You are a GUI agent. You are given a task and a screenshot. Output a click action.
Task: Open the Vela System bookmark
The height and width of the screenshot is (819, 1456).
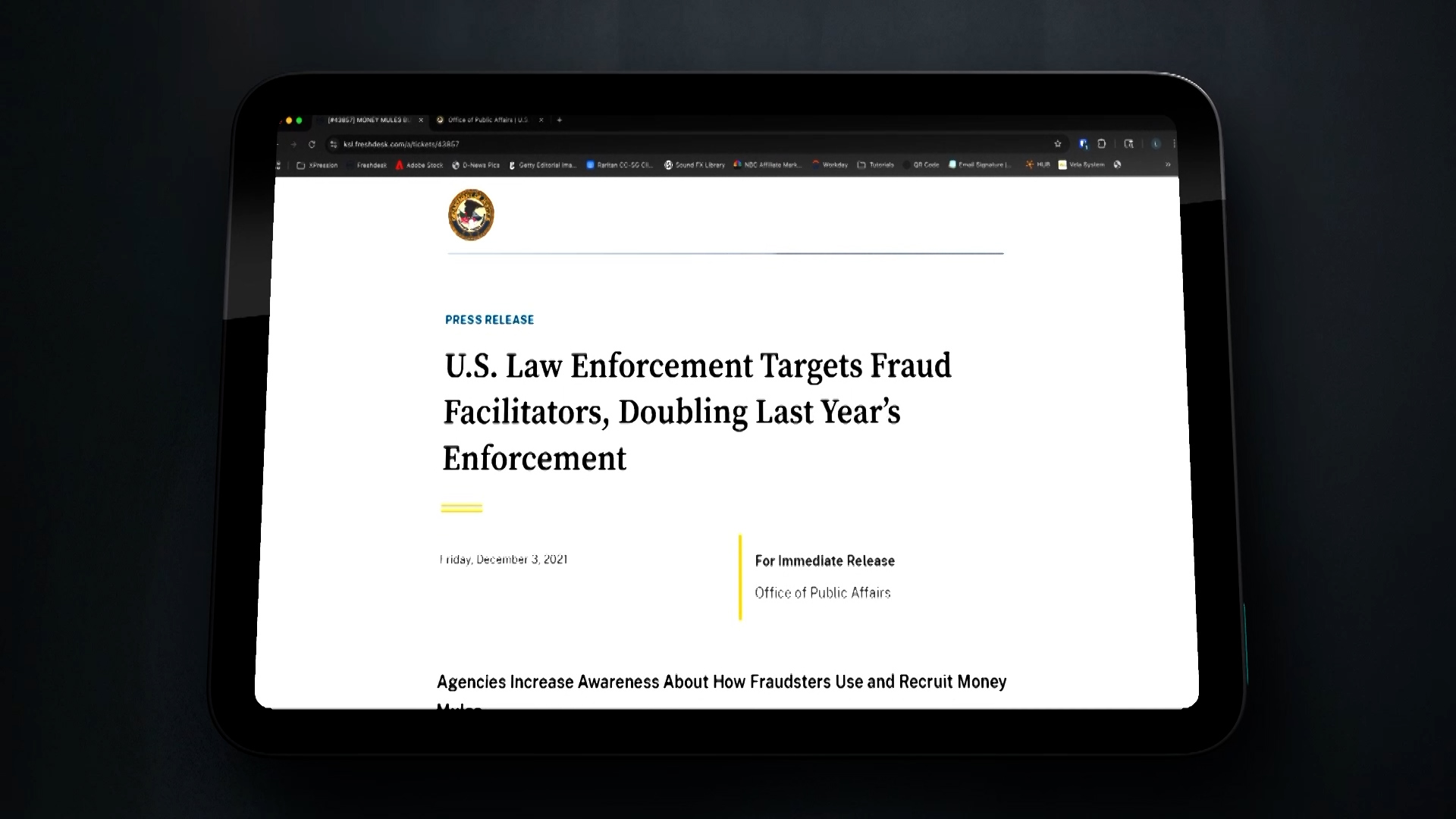coord(1082,165)
